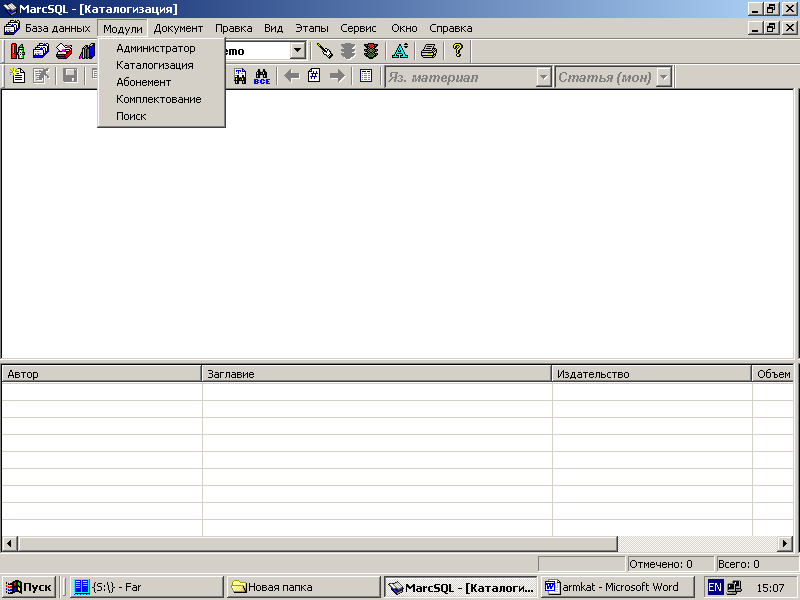The width and height of the screenshot is (800, 600).
Task: Expand the database selection dropdown arrow
Action: 297,51
